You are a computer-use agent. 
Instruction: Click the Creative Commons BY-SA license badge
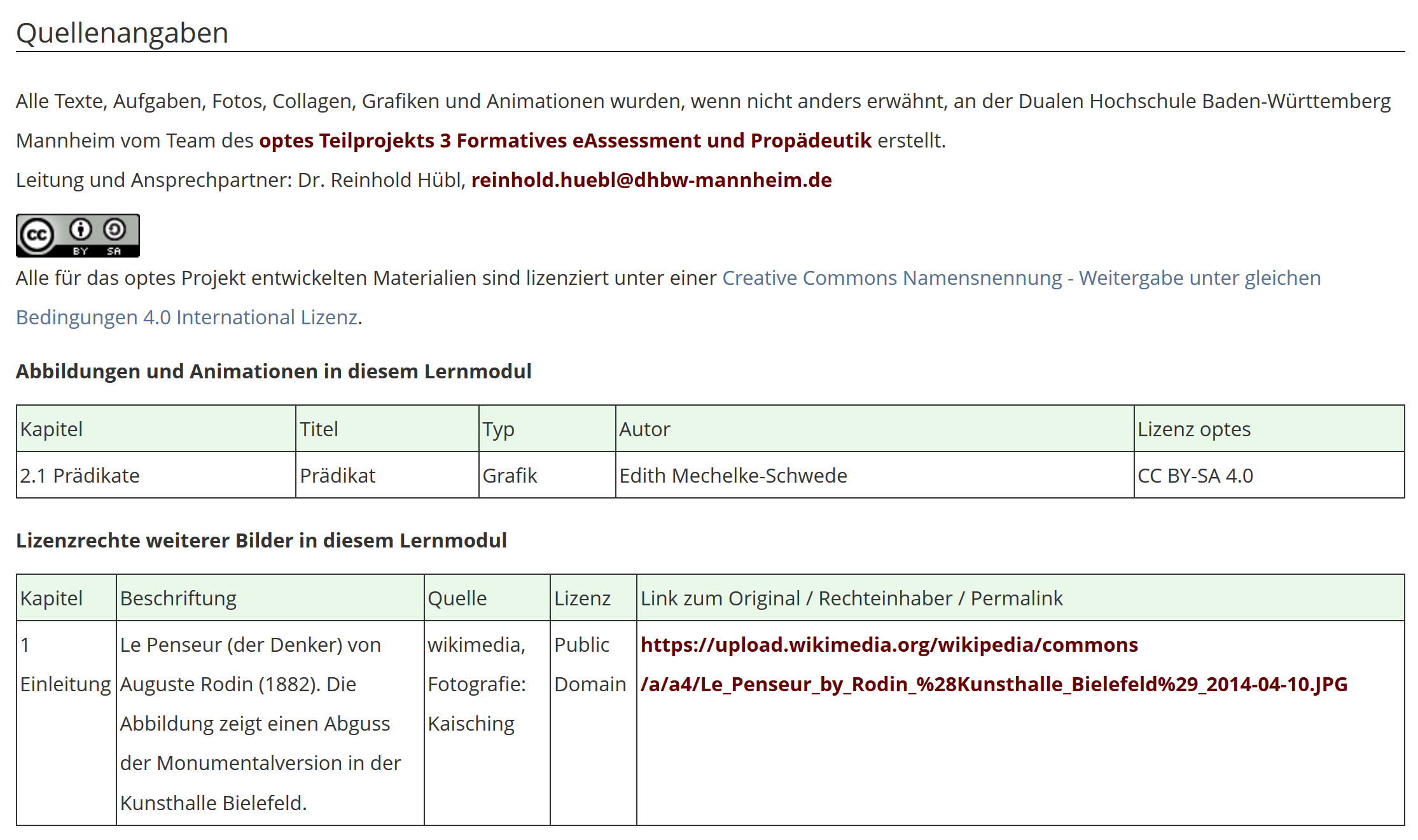click(77, 235)
